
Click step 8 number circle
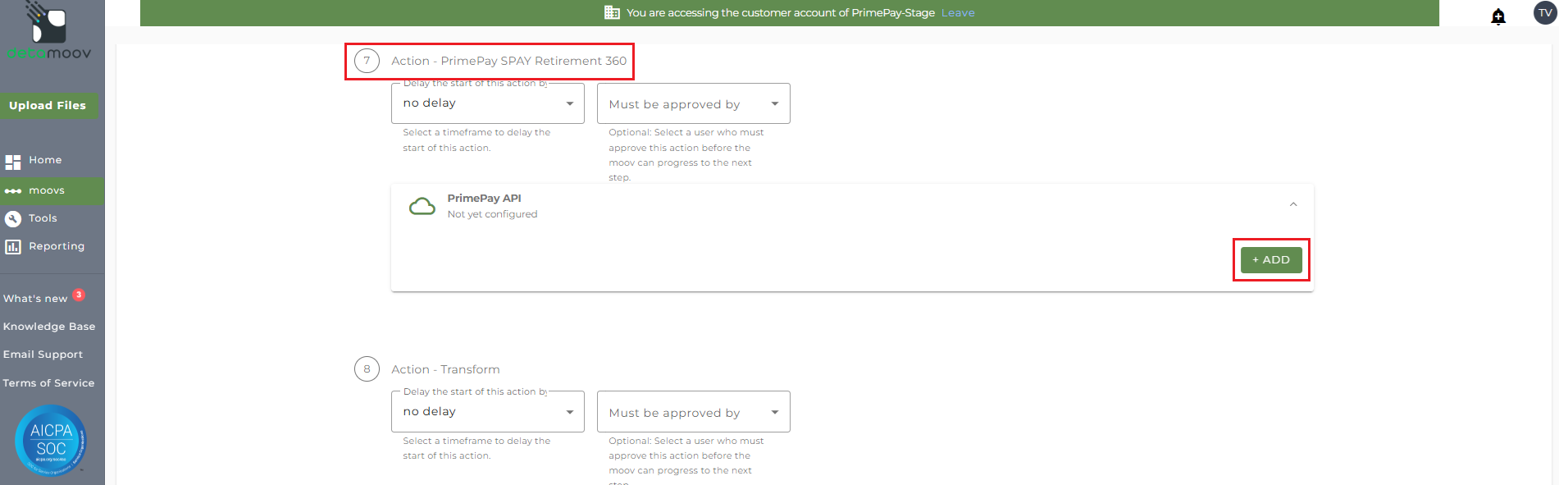click(367, 369)
